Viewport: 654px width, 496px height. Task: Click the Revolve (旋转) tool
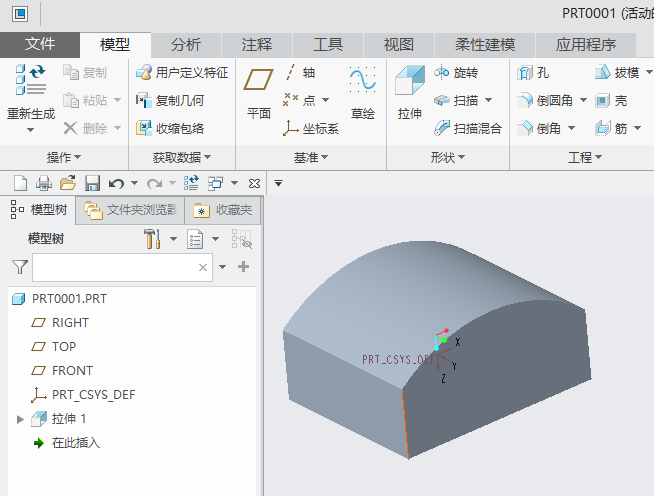pyautogui.click(x=456, y=73)
